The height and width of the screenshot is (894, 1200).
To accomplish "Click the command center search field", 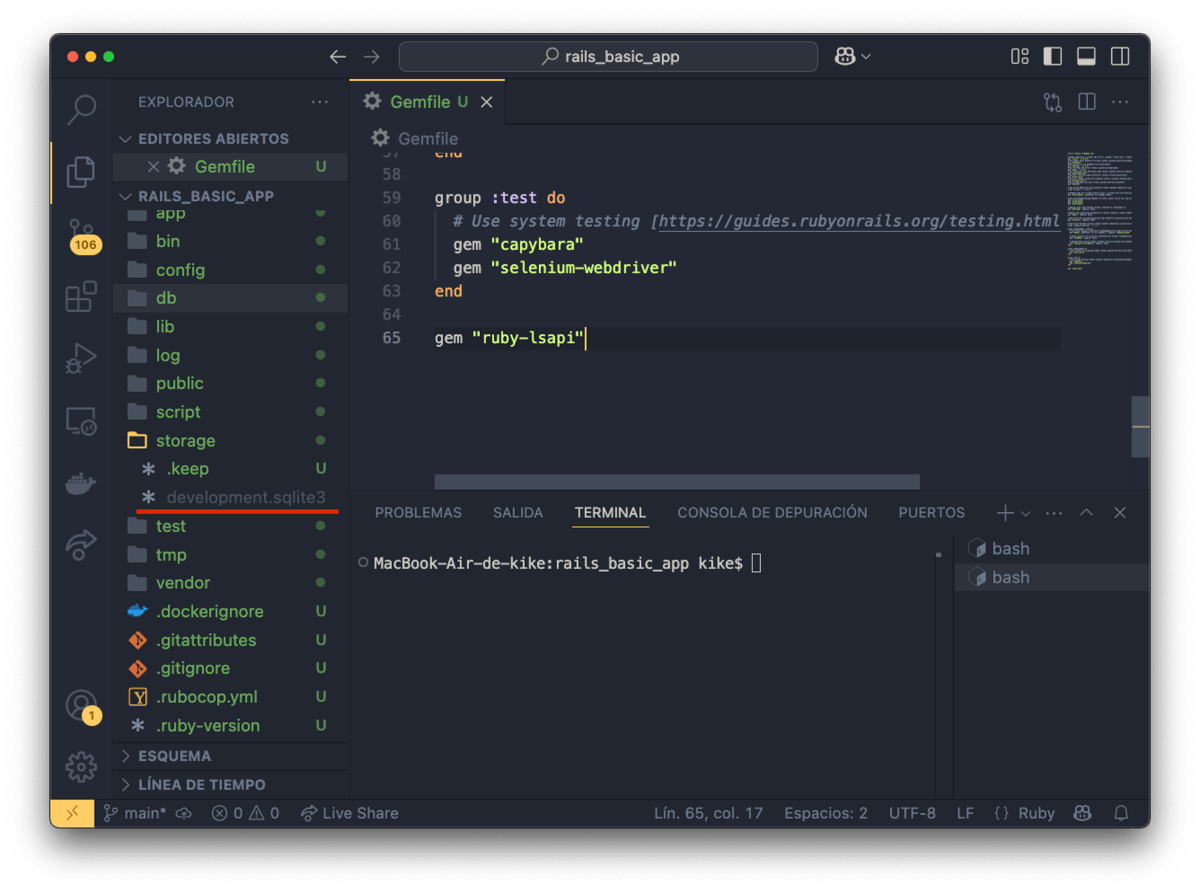I will [x=608, y=57].
